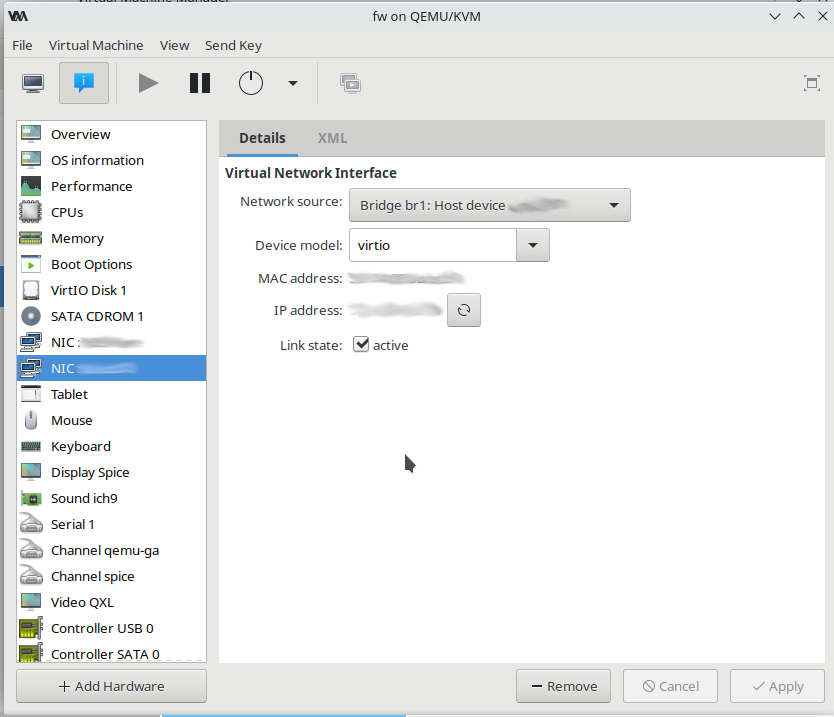Open the Virtual Machine menu
The image size is (834, 717).
(96, 46)
